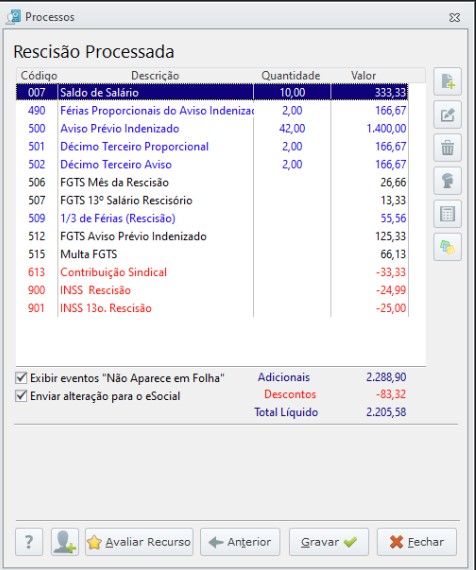Image resolution: width=476 pixels, height=570 pixels.
Task: Click the Avaliar Recurso star button
Action: coord(139,542)
